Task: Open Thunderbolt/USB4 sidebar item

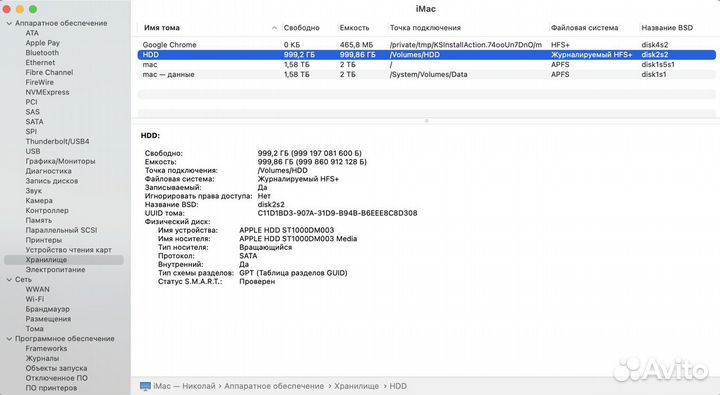Action: point(57,141)
